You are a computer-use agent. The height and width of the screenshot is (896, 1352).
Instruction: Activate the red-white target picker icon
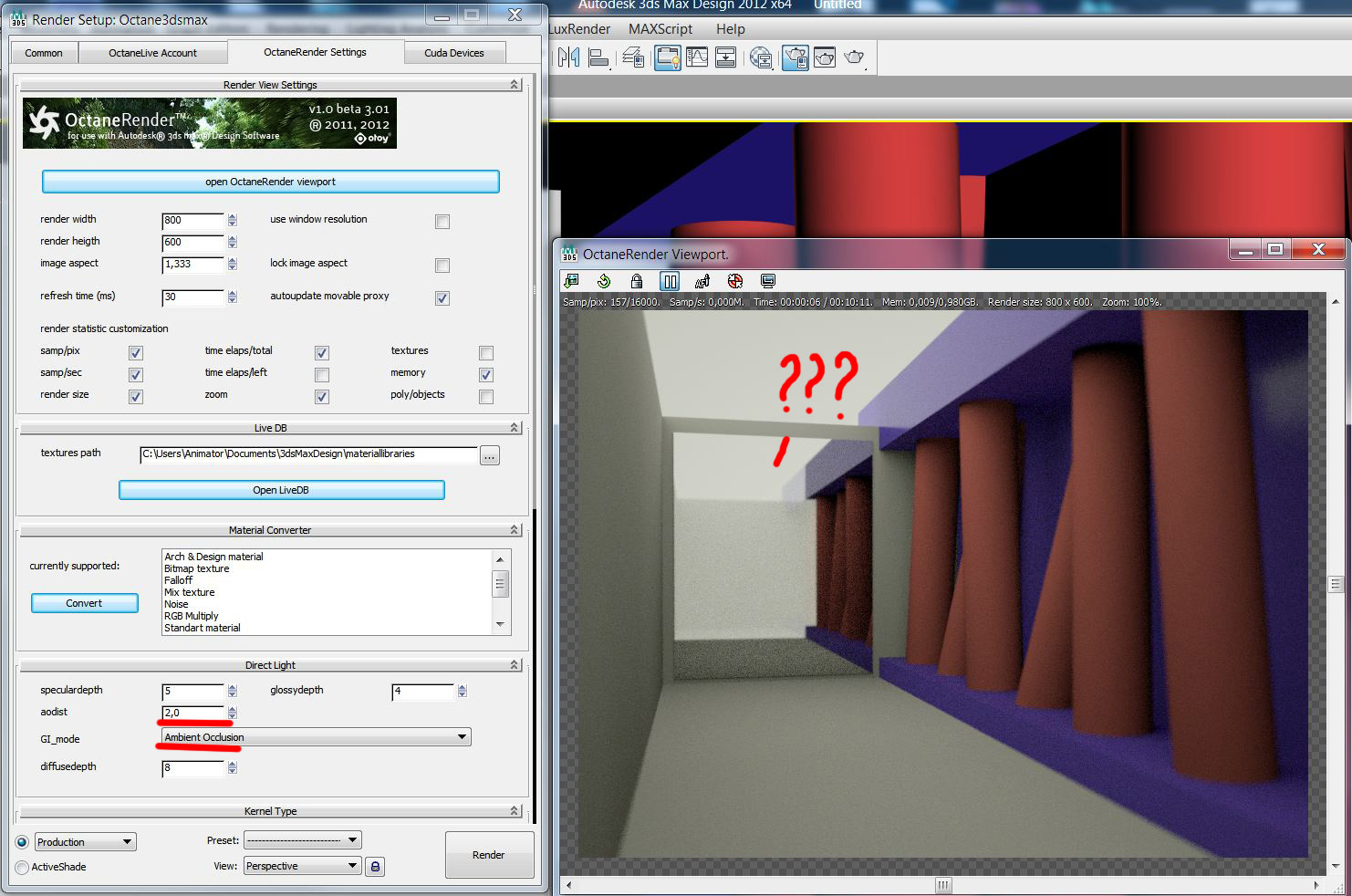point(735,281)
